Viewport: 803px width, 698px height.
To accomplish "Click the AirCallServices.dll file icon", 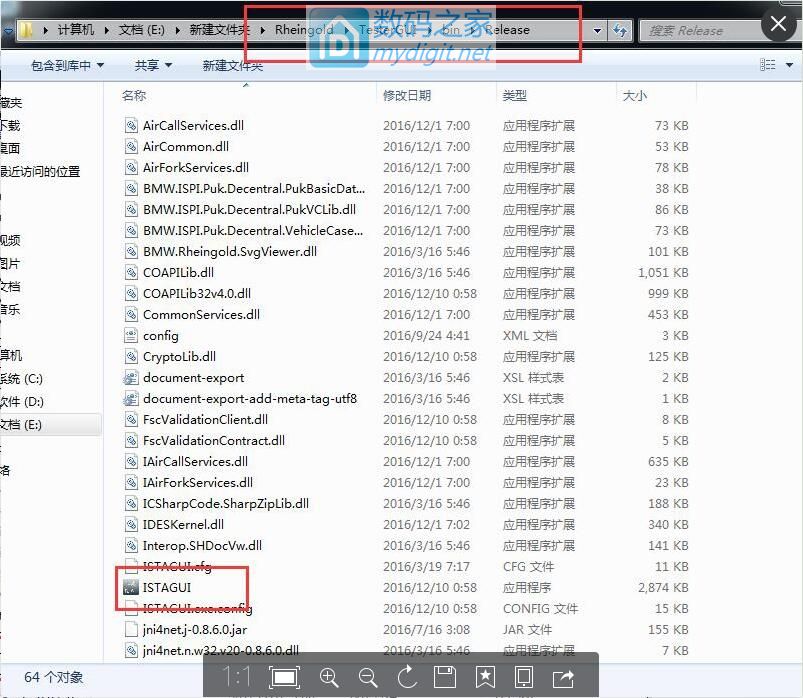I will point(131,125).
